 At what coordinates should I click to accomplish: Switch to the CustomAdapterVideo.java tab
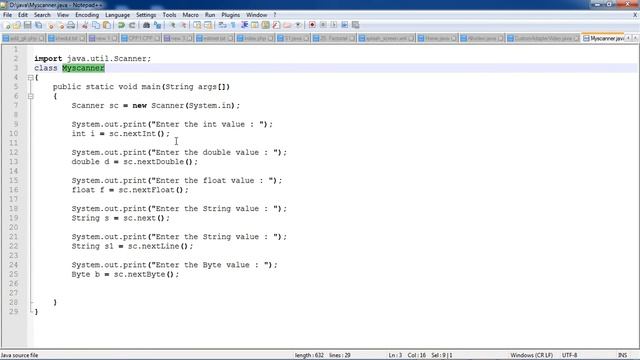(543, 38)
